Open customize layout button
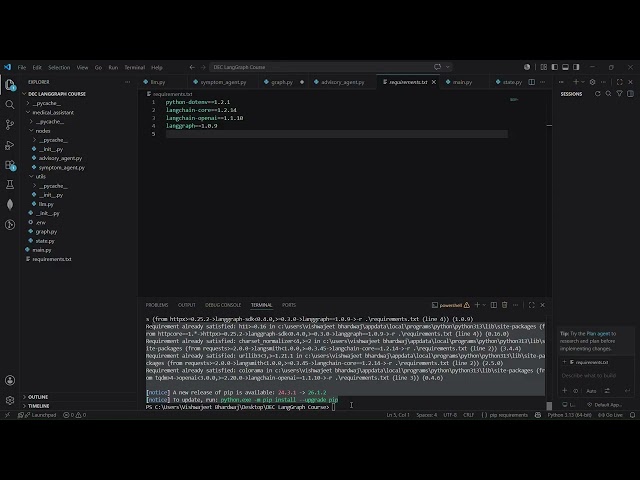This screenshot has width=640, height=480. (544, 67)
